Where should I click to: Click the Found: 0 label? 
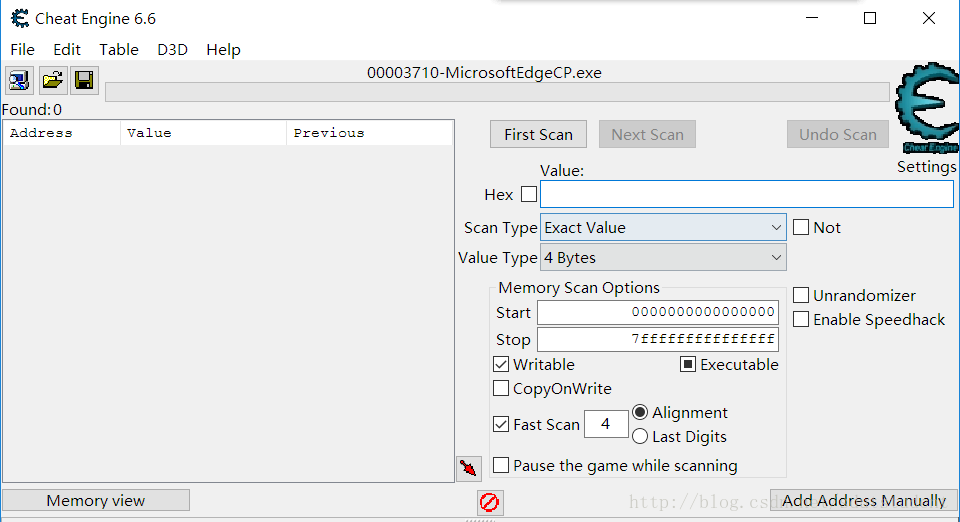pos(32,110)
